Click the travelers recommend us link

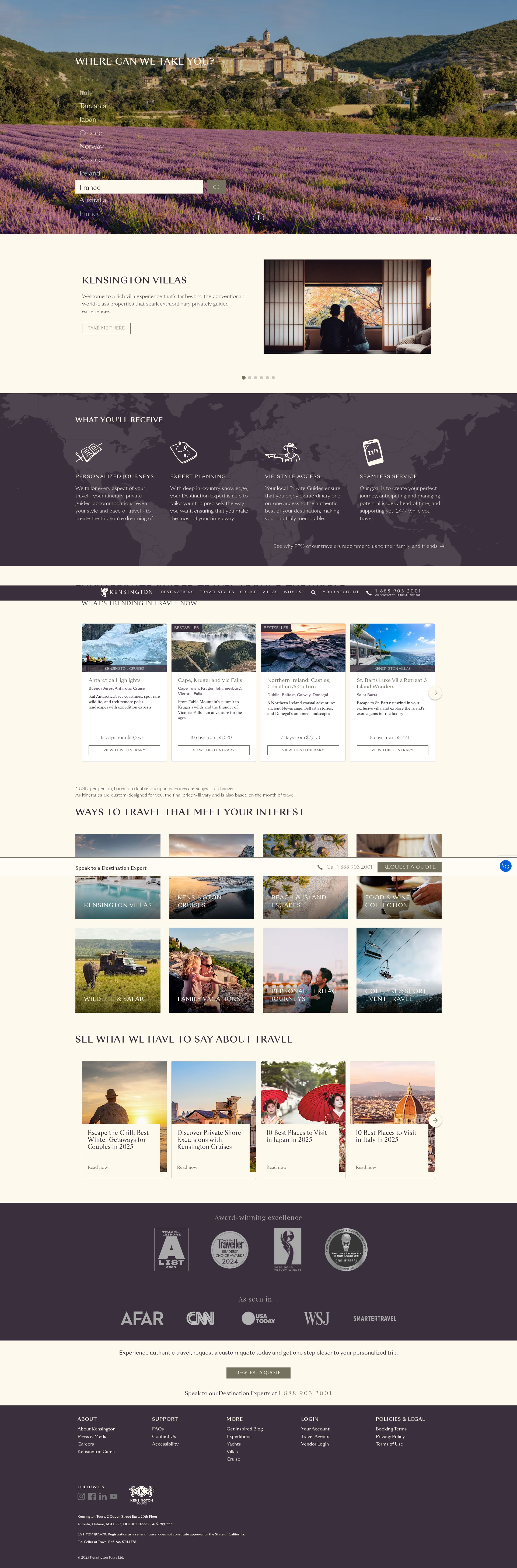tap(359, 546)
